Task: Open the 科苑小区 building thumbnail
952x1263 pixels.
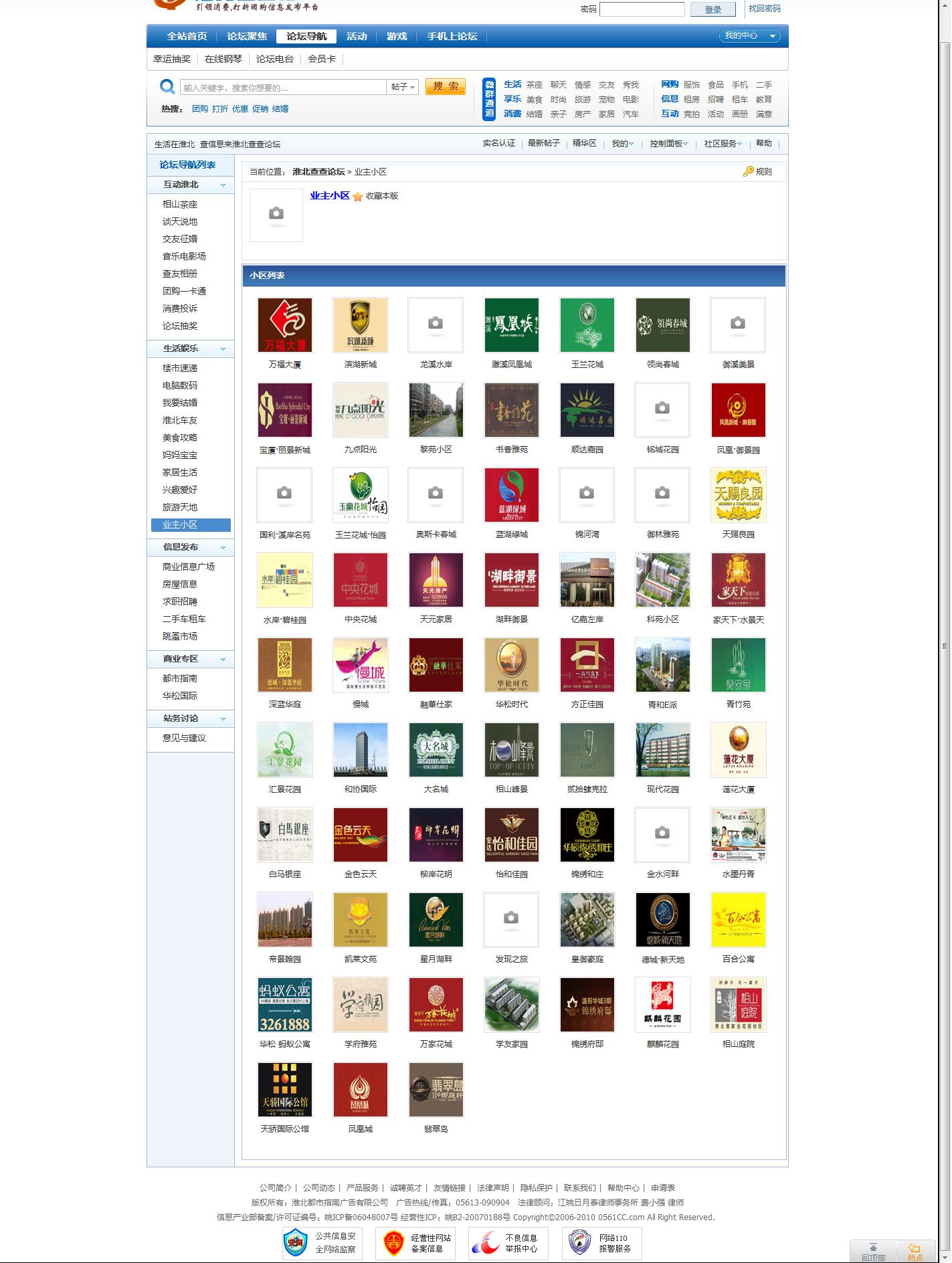Action: click(663, 580)
